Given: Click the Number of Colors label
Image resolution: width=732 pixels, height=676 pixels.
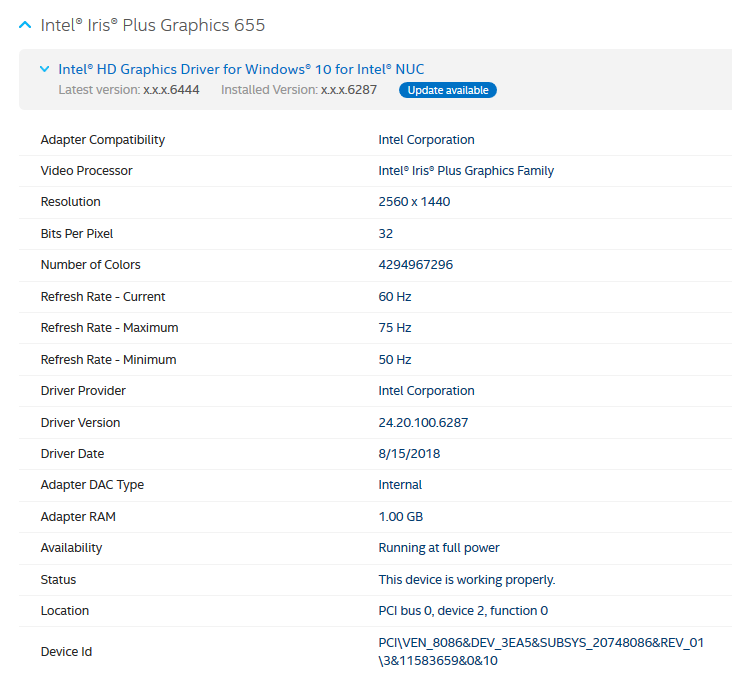Looking at the screenshot, I should click(x=91, y=265).
